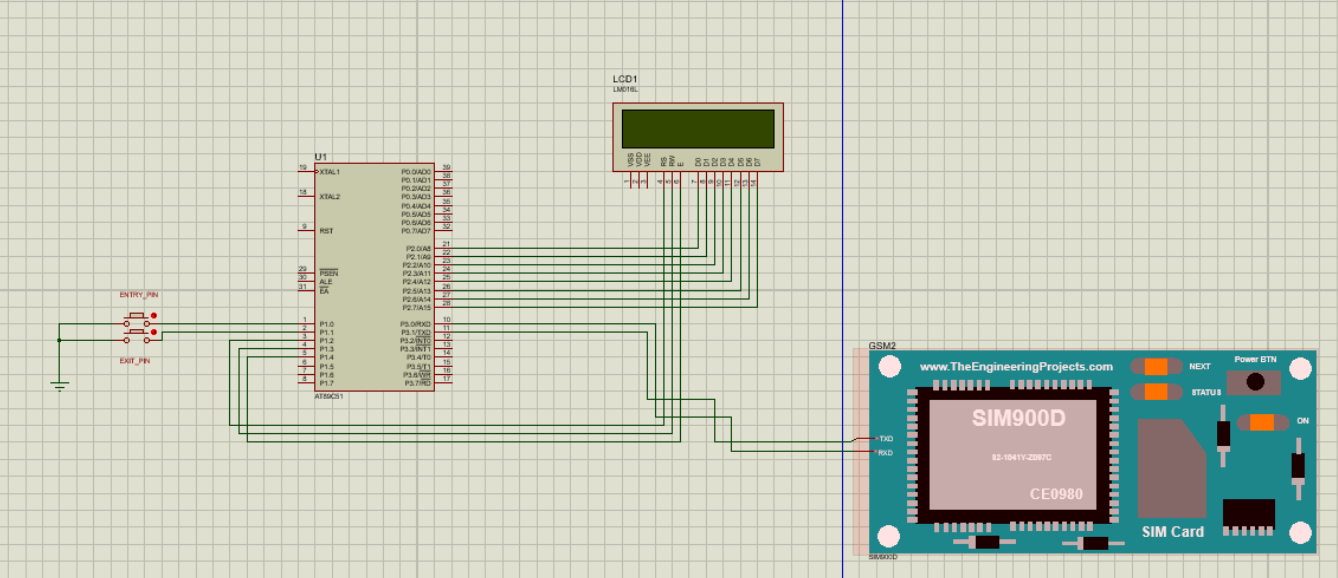
Task: Select the ground terminal symbol
Action: pos(60,384)
